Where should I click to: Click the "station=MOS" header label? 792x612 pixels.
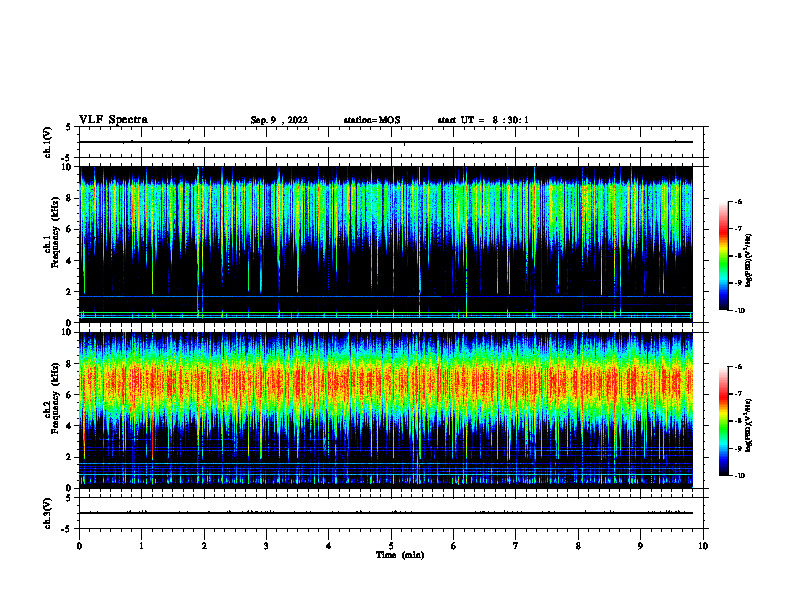pos(372,120)
